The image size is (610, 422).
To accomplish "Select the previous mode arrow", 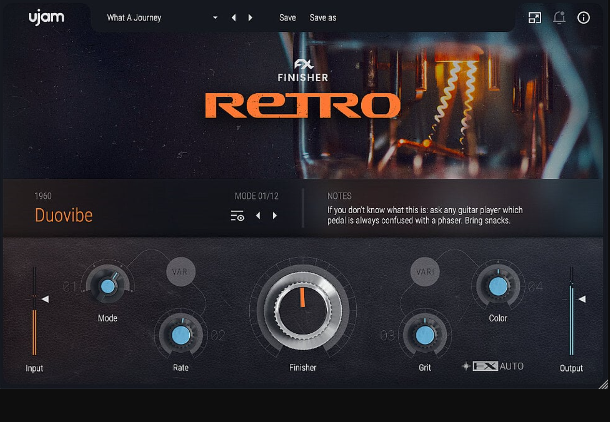I will [x=258, y=215].
